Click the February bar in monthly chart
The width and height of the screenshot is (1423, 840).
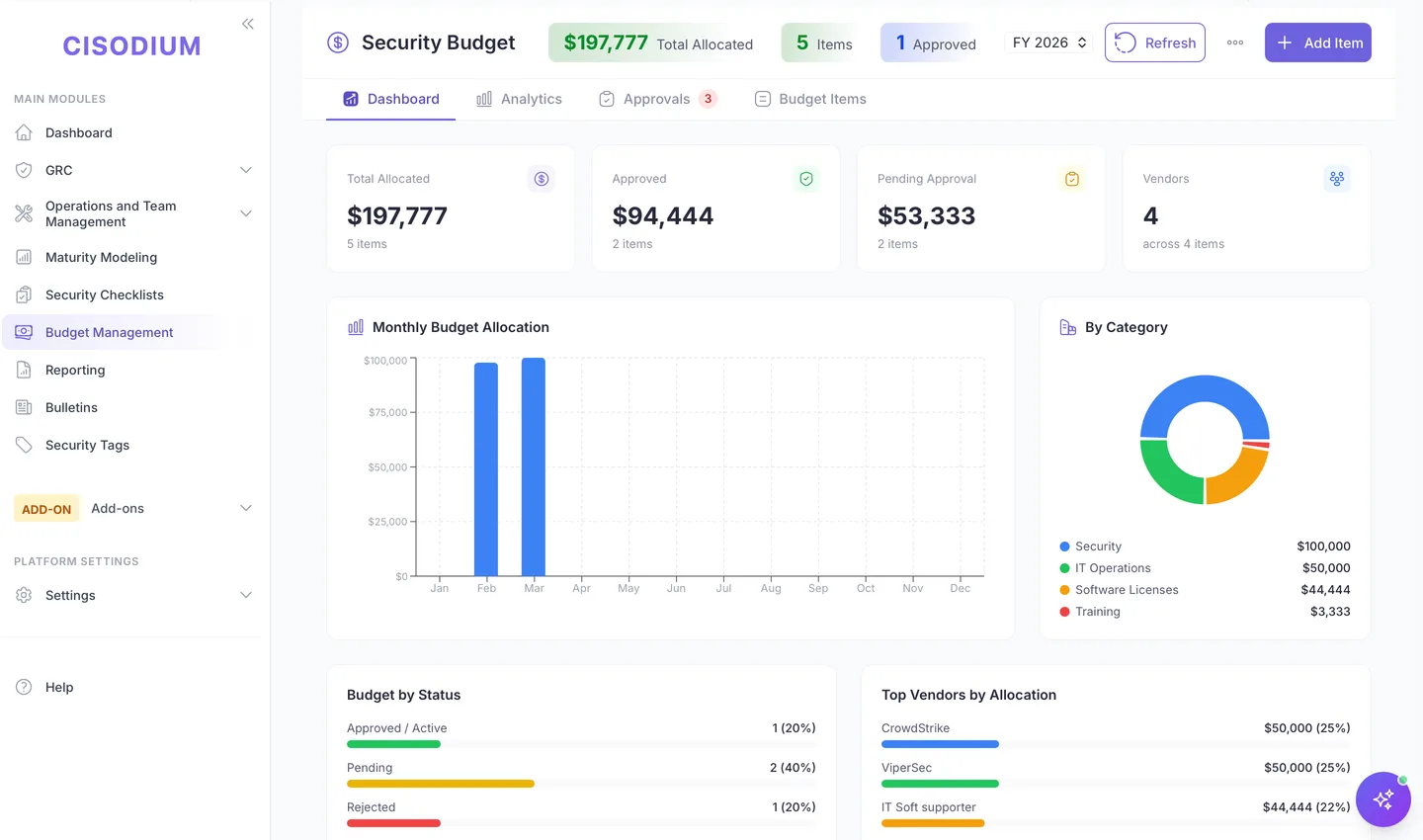486,469
